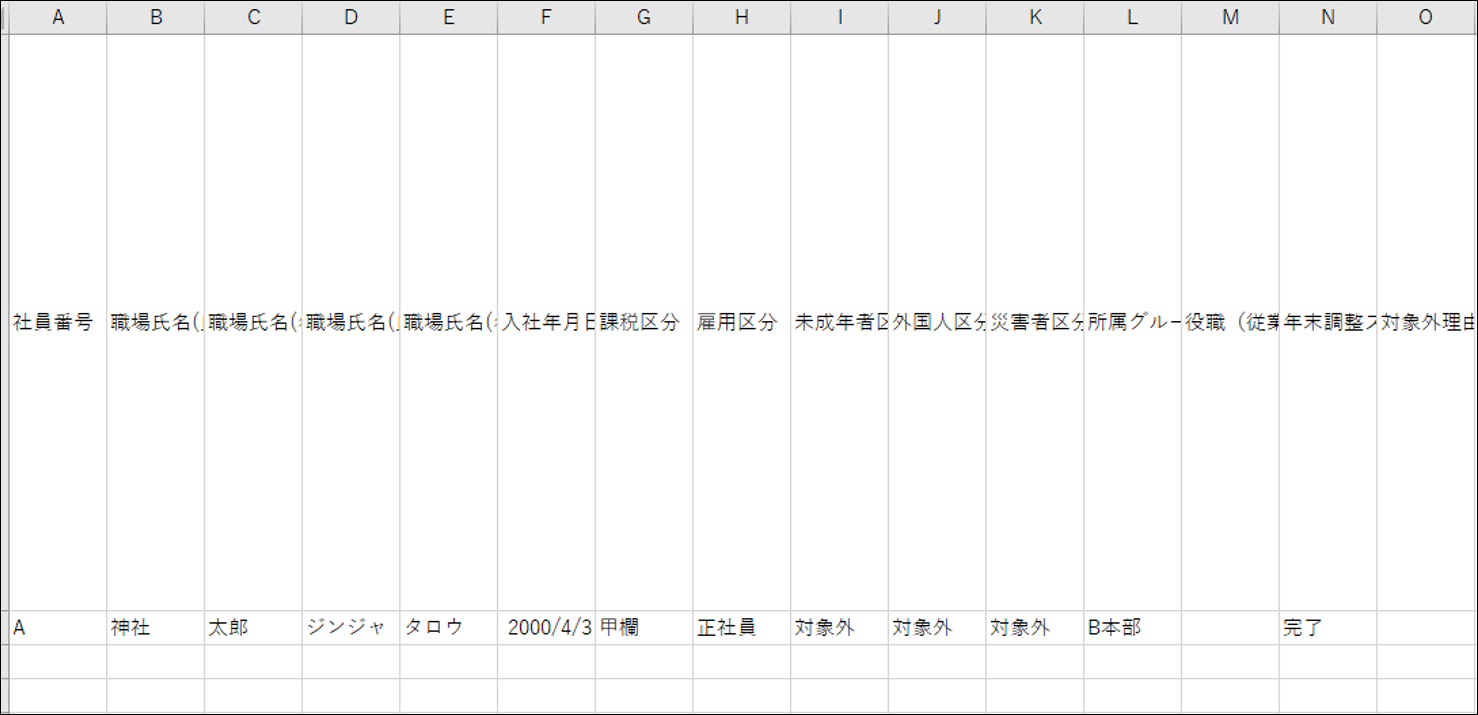Select the 課税区分 header cell
The width and height of the screenshot is (1478, 715).
pyautogui.click(x=643, y=322)
